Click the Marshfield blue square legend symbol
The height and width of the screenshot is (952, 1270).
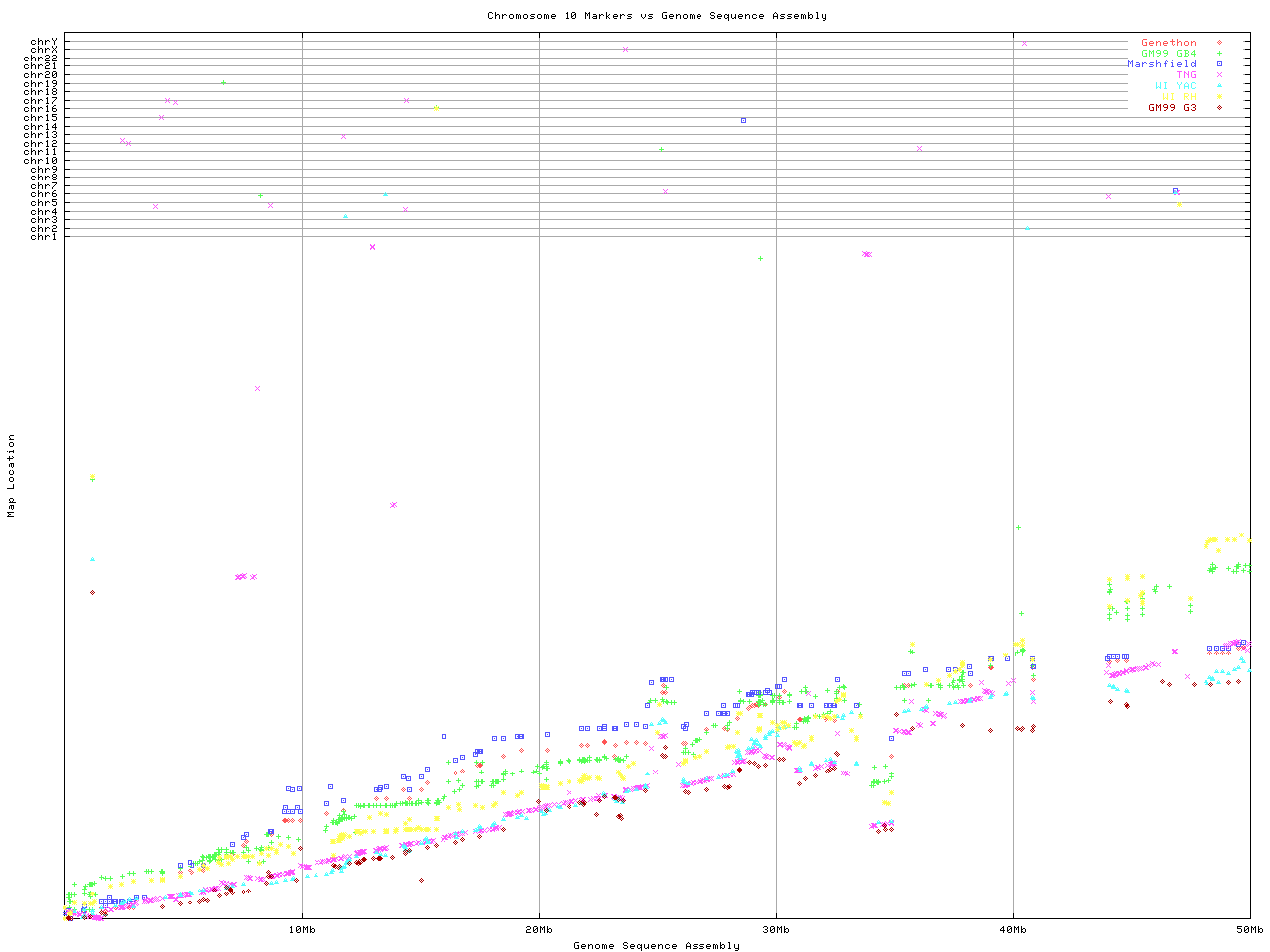click(1219, 64)
